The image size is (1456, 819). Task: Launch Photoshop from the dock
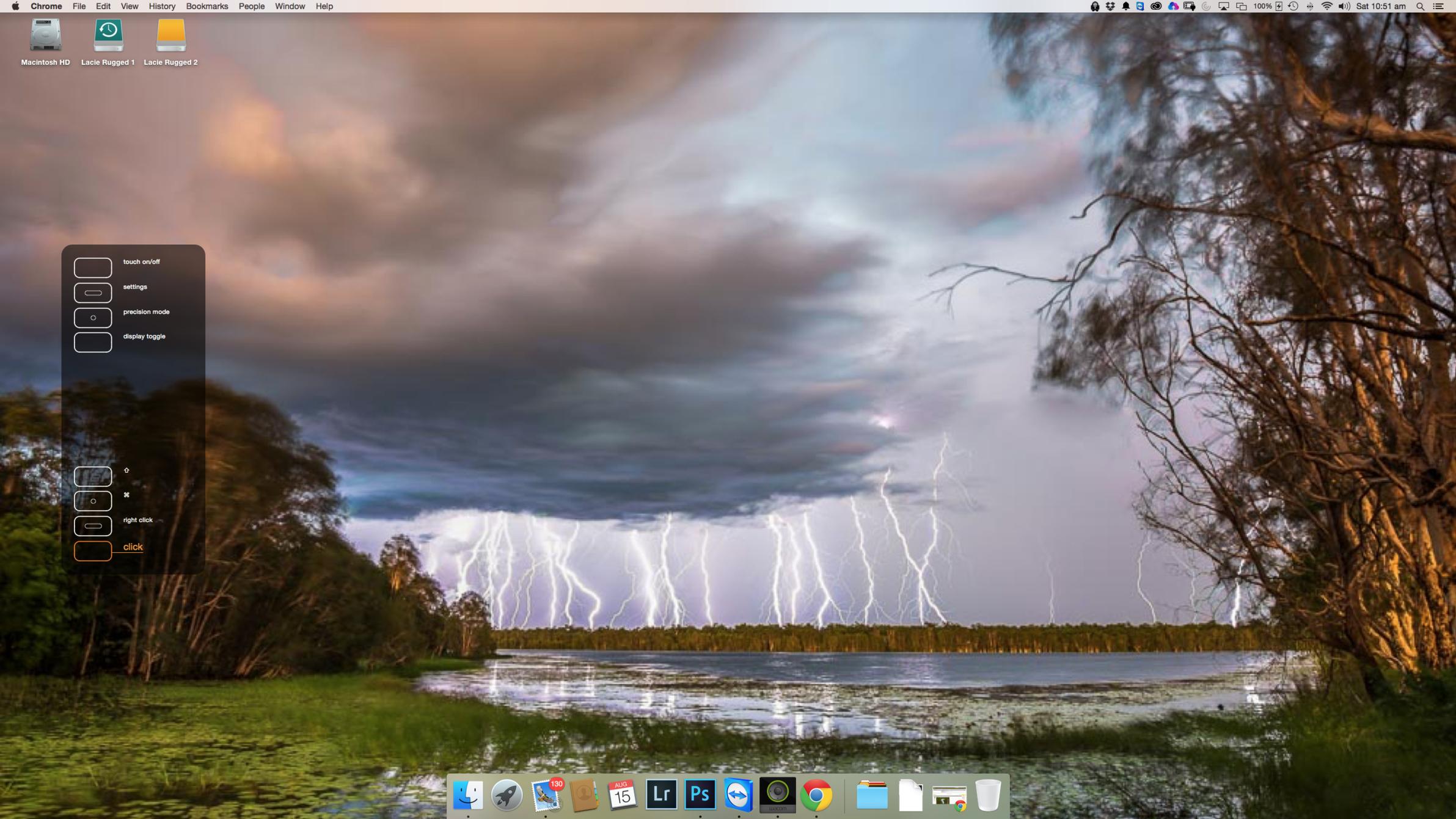700,794
